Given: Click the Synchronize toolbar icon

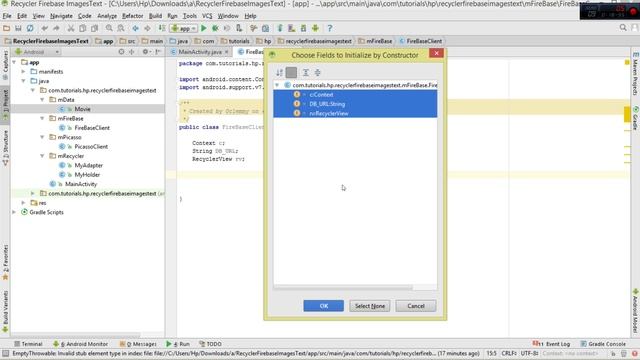Looking at the screenshot, I should coord(30,28).
